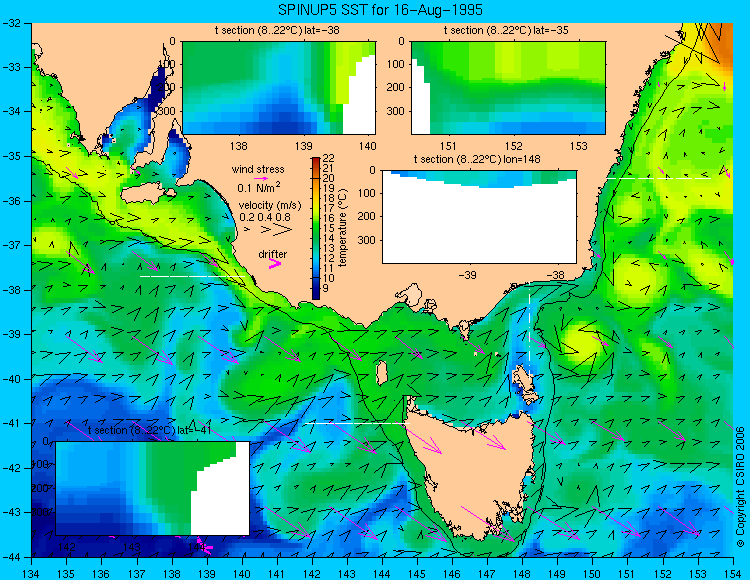
Task: Click the magenta drifter marker in the legend
Action: point(275,263)
